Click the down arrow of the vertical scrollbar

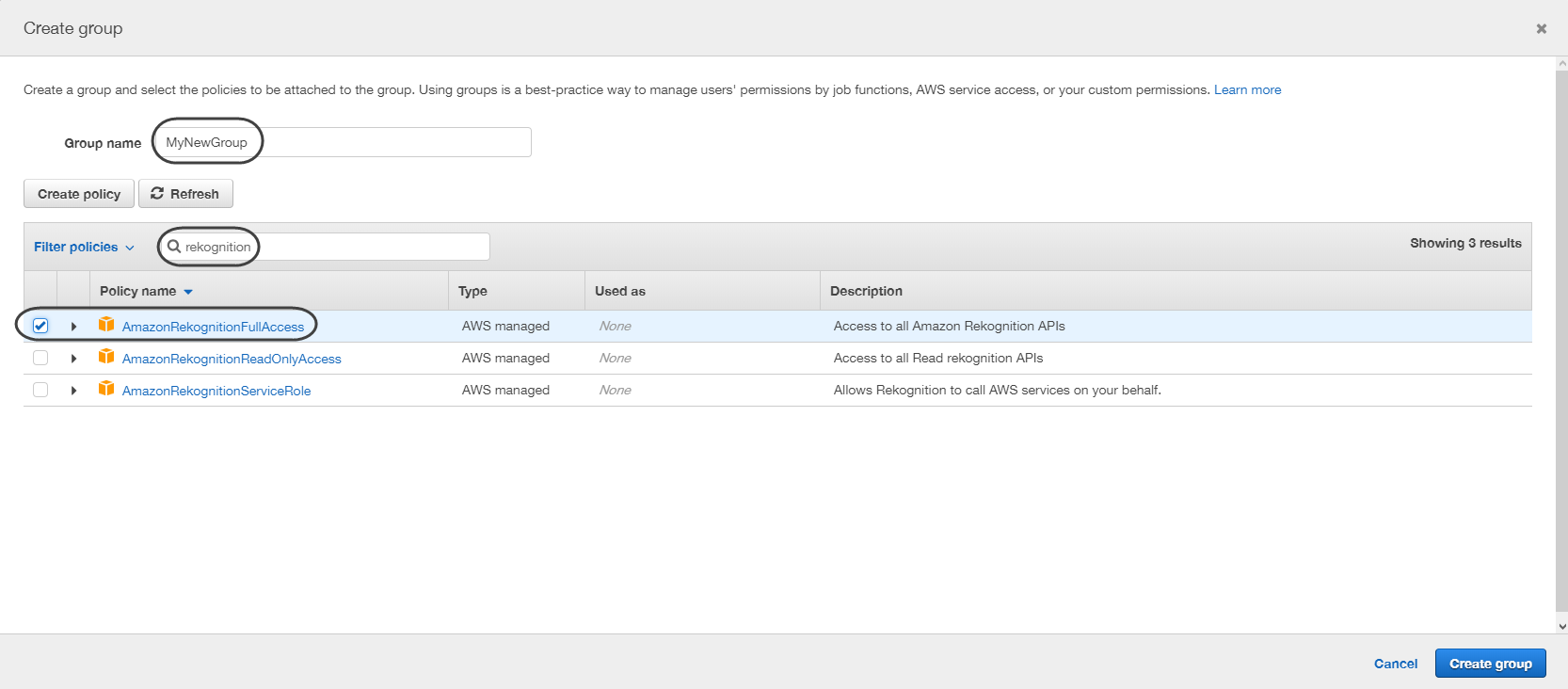1561,626
